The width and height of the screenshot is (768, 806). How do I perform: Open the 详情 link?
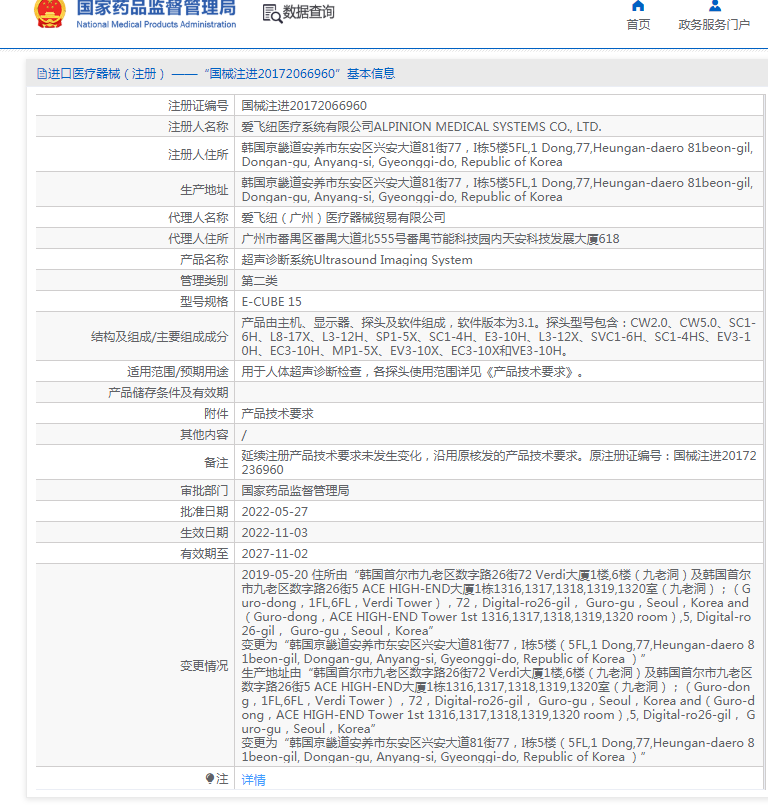pos(253,779)
